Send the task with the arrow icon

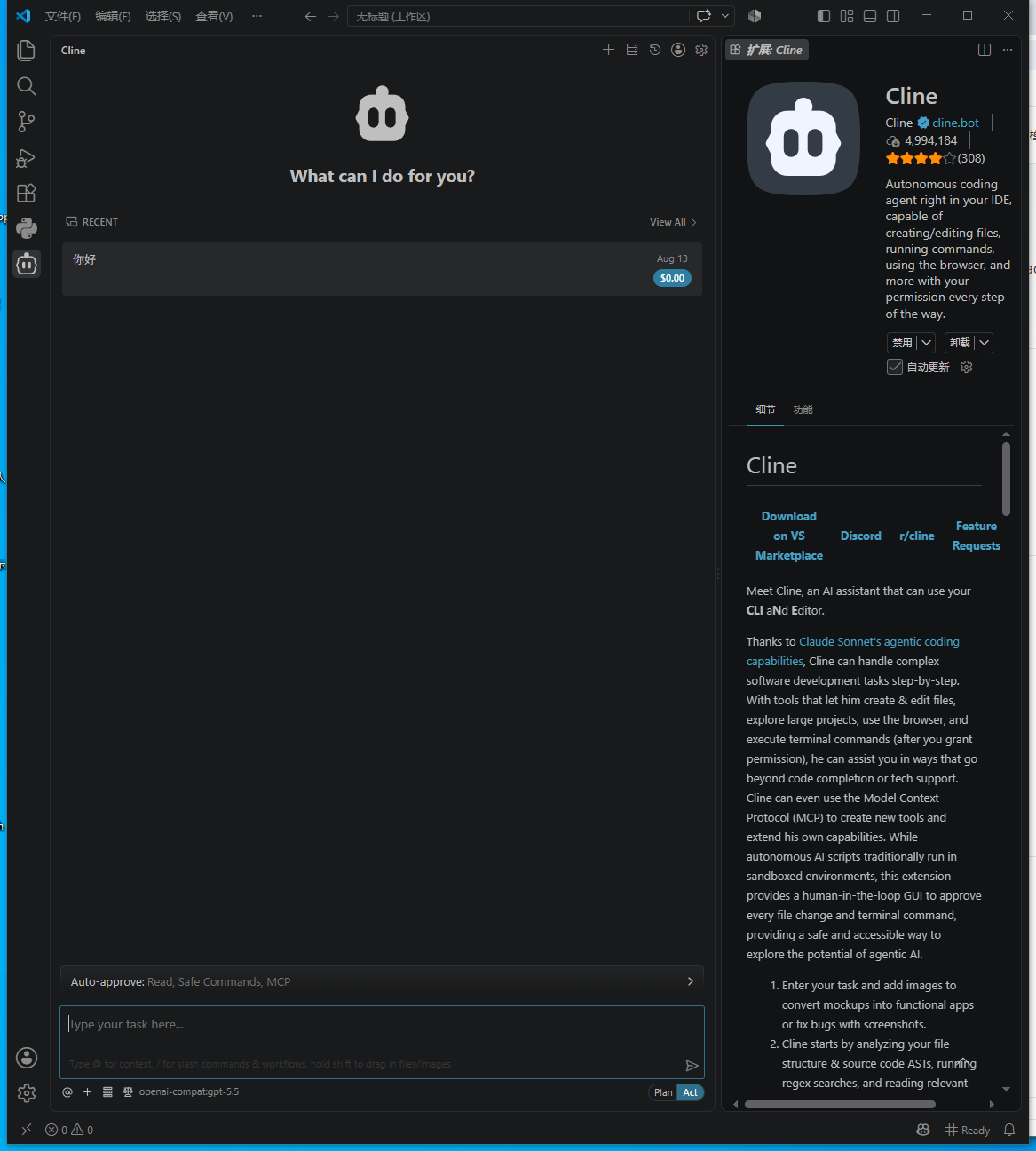(692, 1066)
